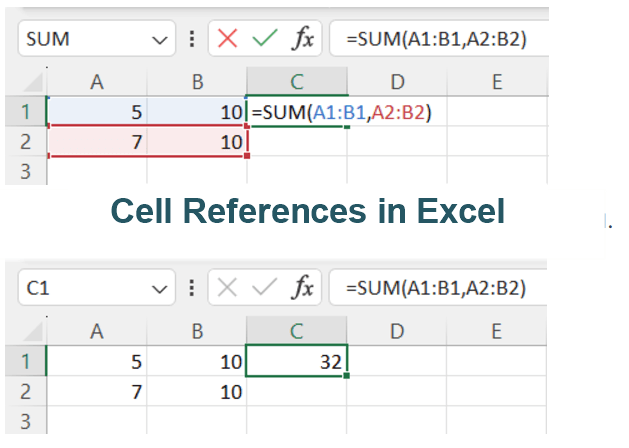Select the column A header in the bottom spreadsheet
This screenshot has width=629, height=448.
[x=97, y=331]
